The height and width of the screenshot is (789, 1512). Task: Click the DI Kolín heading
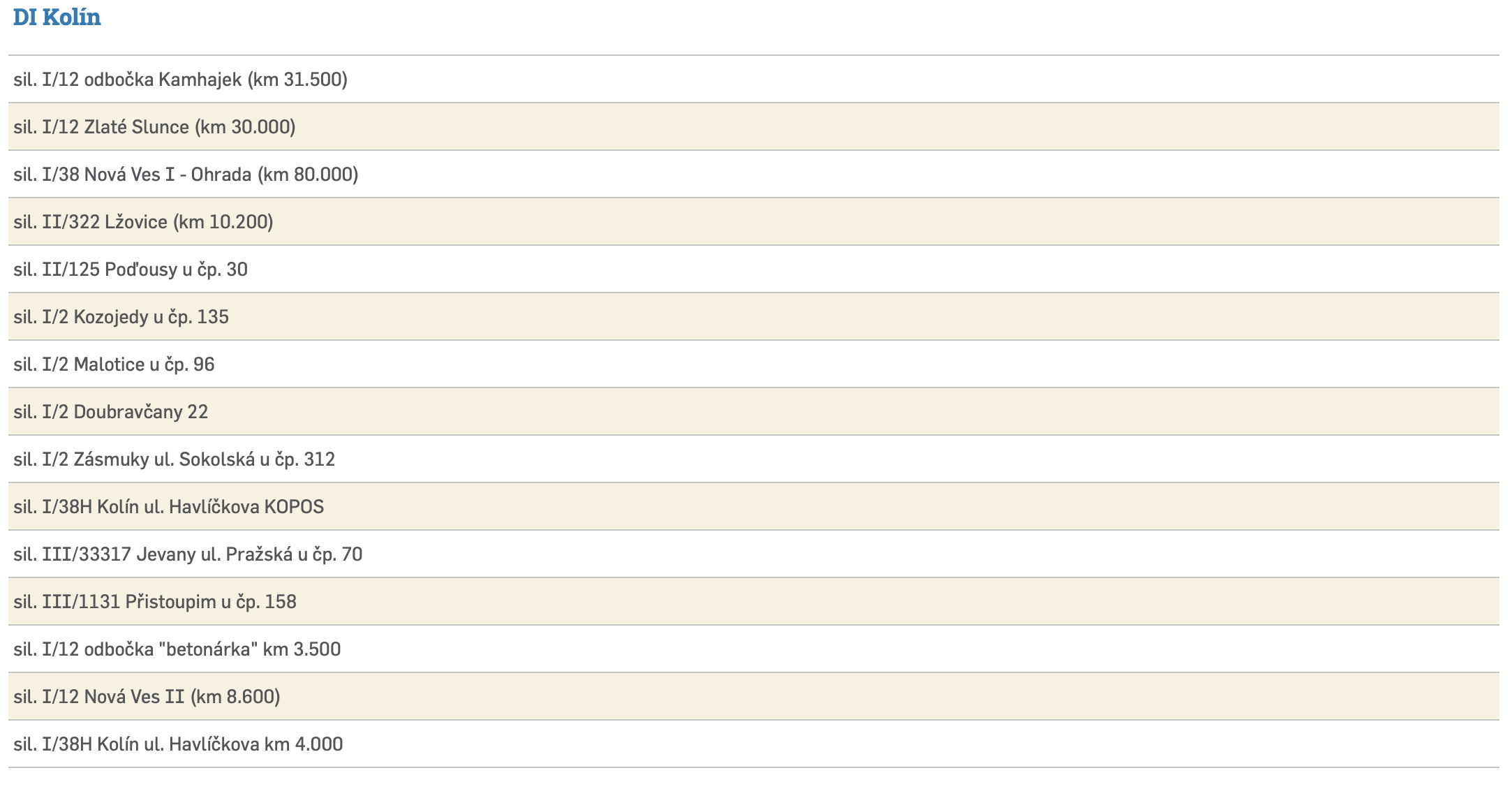point(57,17)
